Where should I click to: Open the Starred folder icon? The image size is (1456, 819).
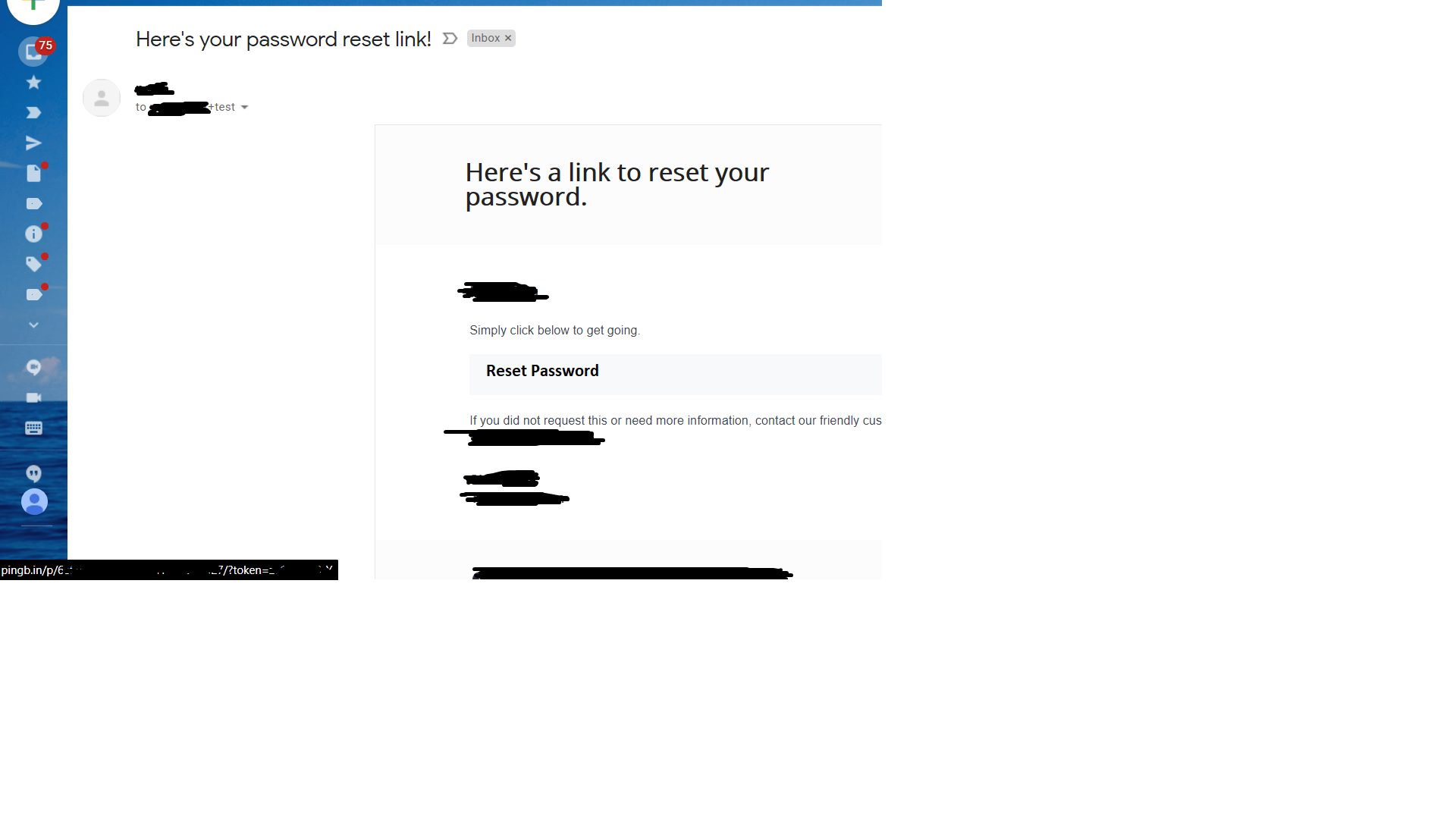point(33,82)
